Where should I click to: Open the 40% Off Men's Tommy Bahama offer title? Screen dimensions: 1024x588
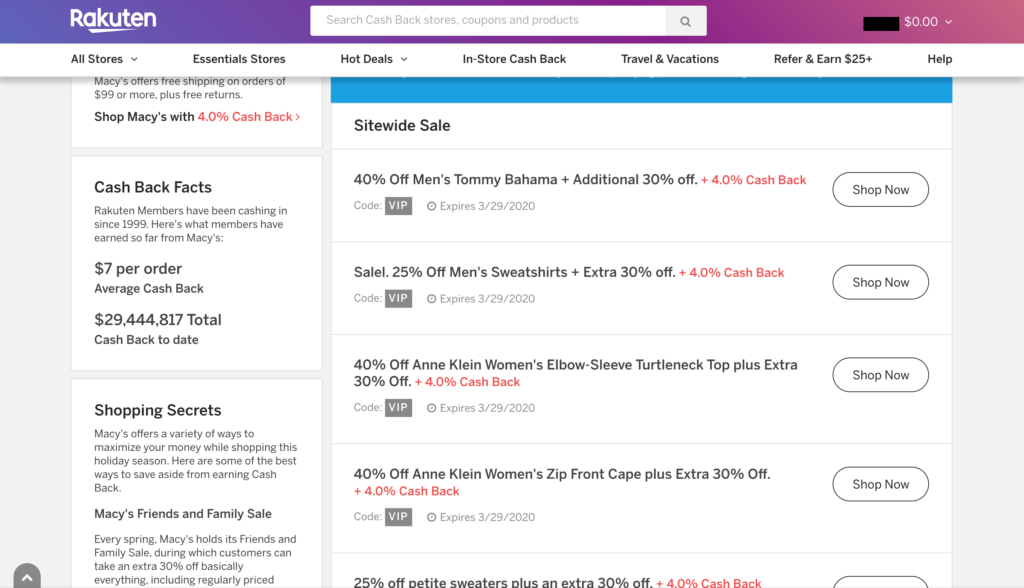[526, 180]
